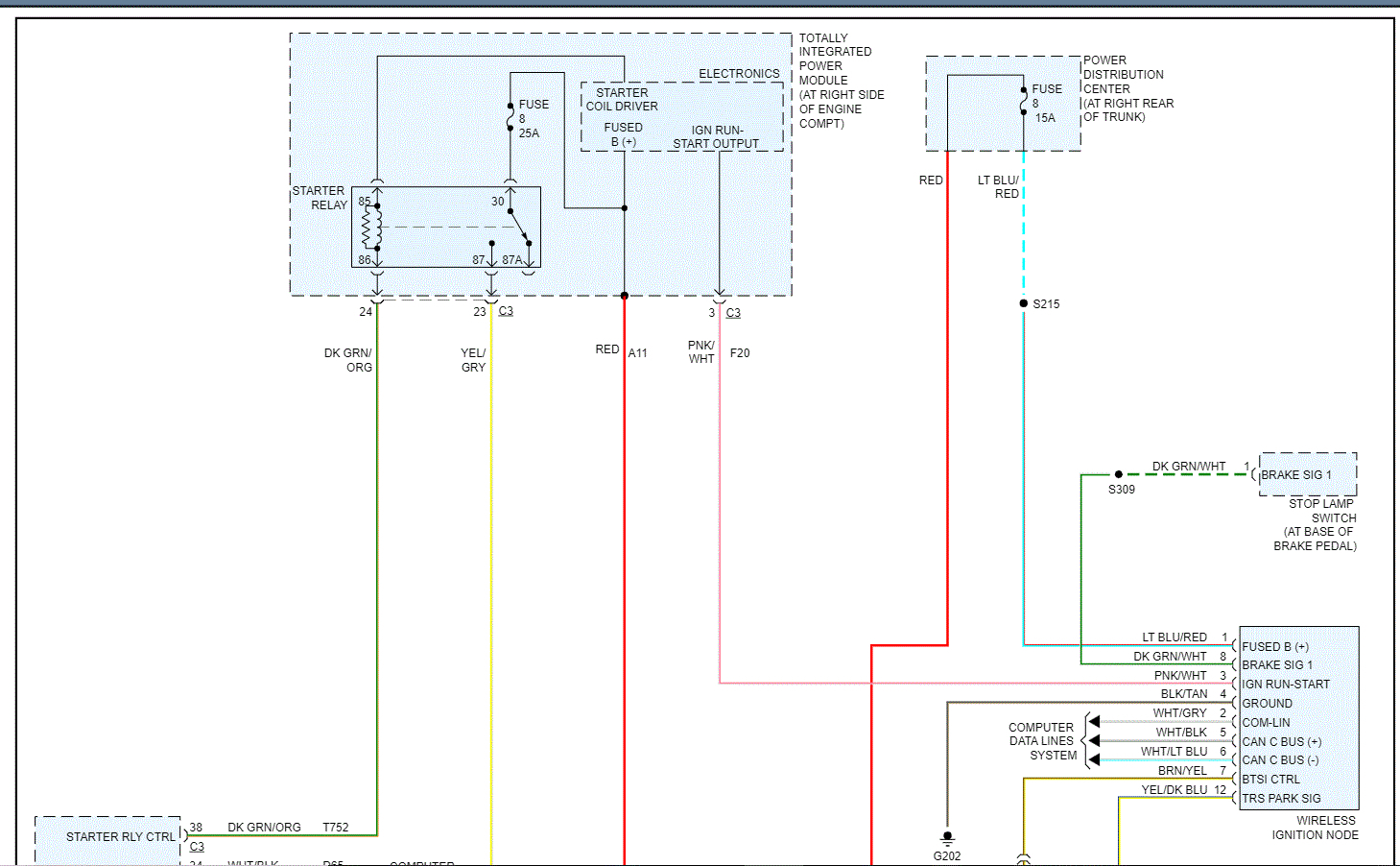Click the TRS PARK SIG pin label
This screenshot has width=1400, height=866.
[x=1281, y=799]
